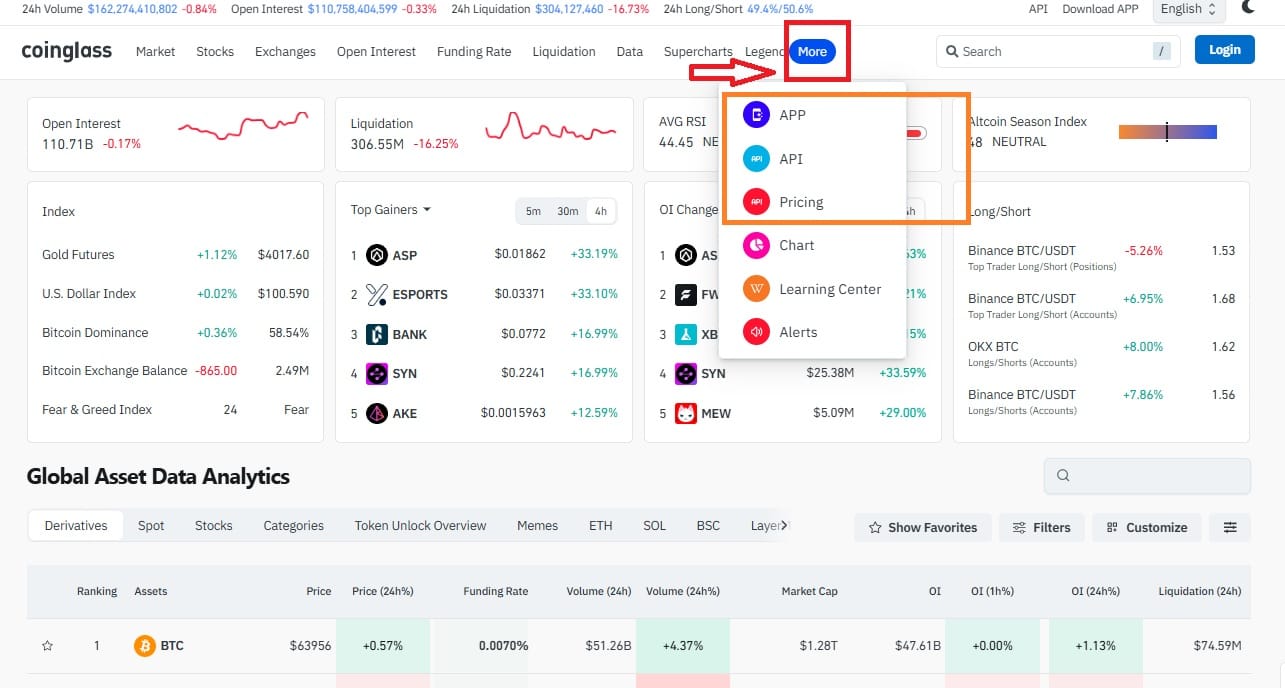Screen dimensions: 1285x688
Task: Click the Open Interest sparkline chart
Action: 243,126
